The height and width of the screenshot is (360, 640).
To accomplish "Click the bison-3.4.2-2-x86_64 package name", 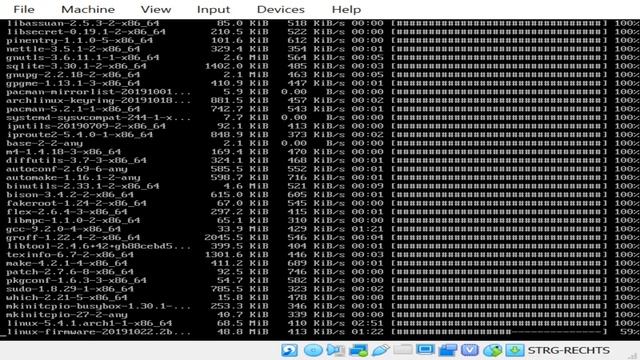I will (x=70, y=195).
